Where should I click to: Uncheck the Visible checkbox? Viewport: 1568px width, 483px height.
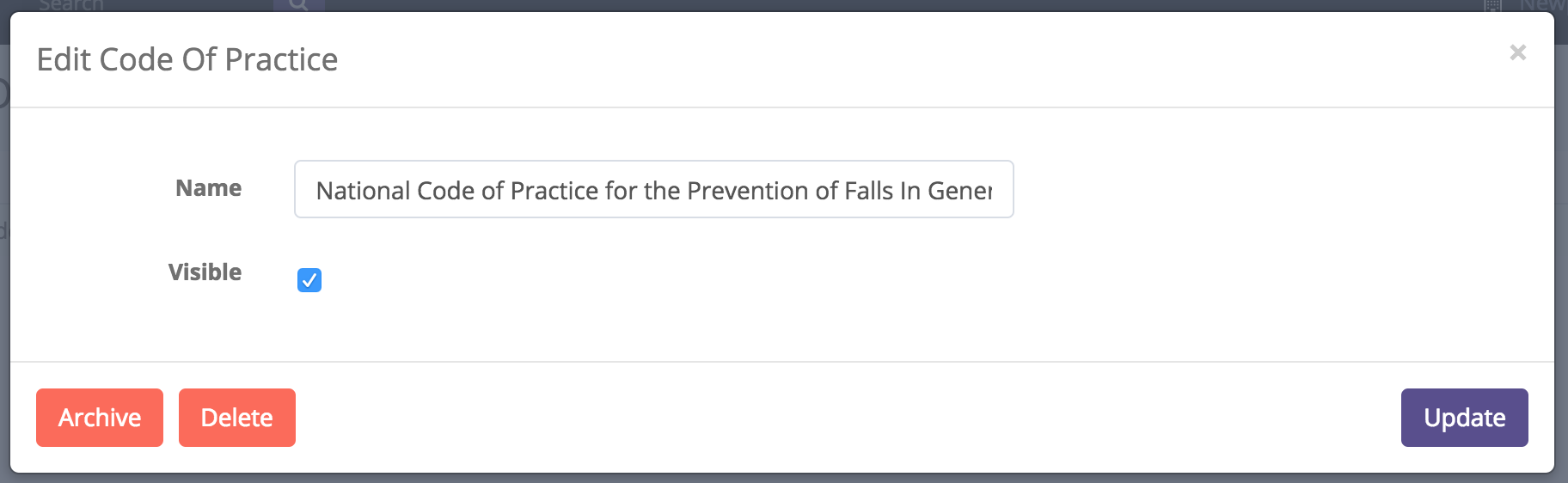coord(309,280)
